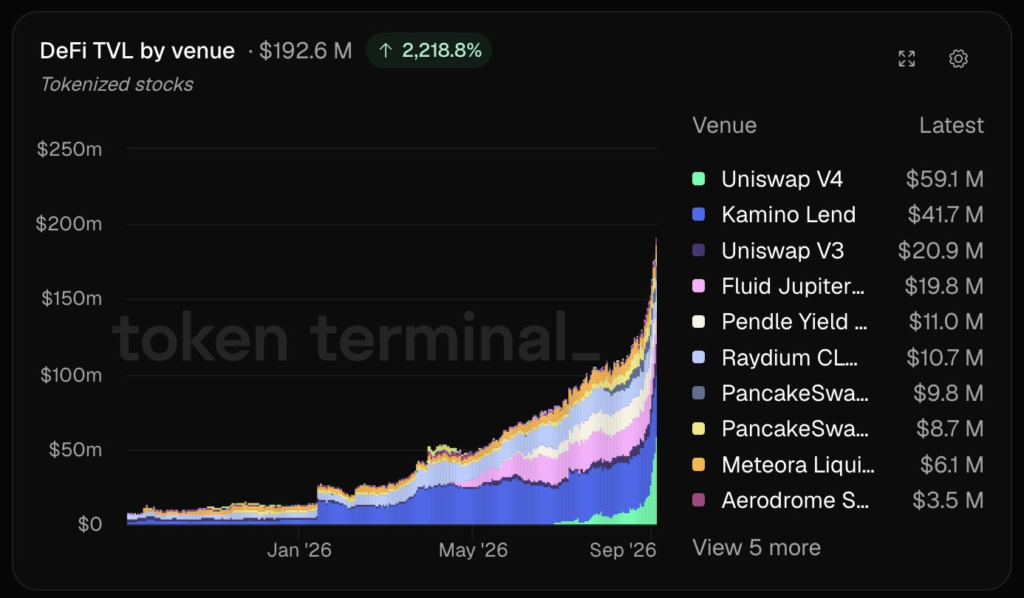Click the $192.6 M total value
This screenshot has height=598, width=1024.
(x=306, y=50)
